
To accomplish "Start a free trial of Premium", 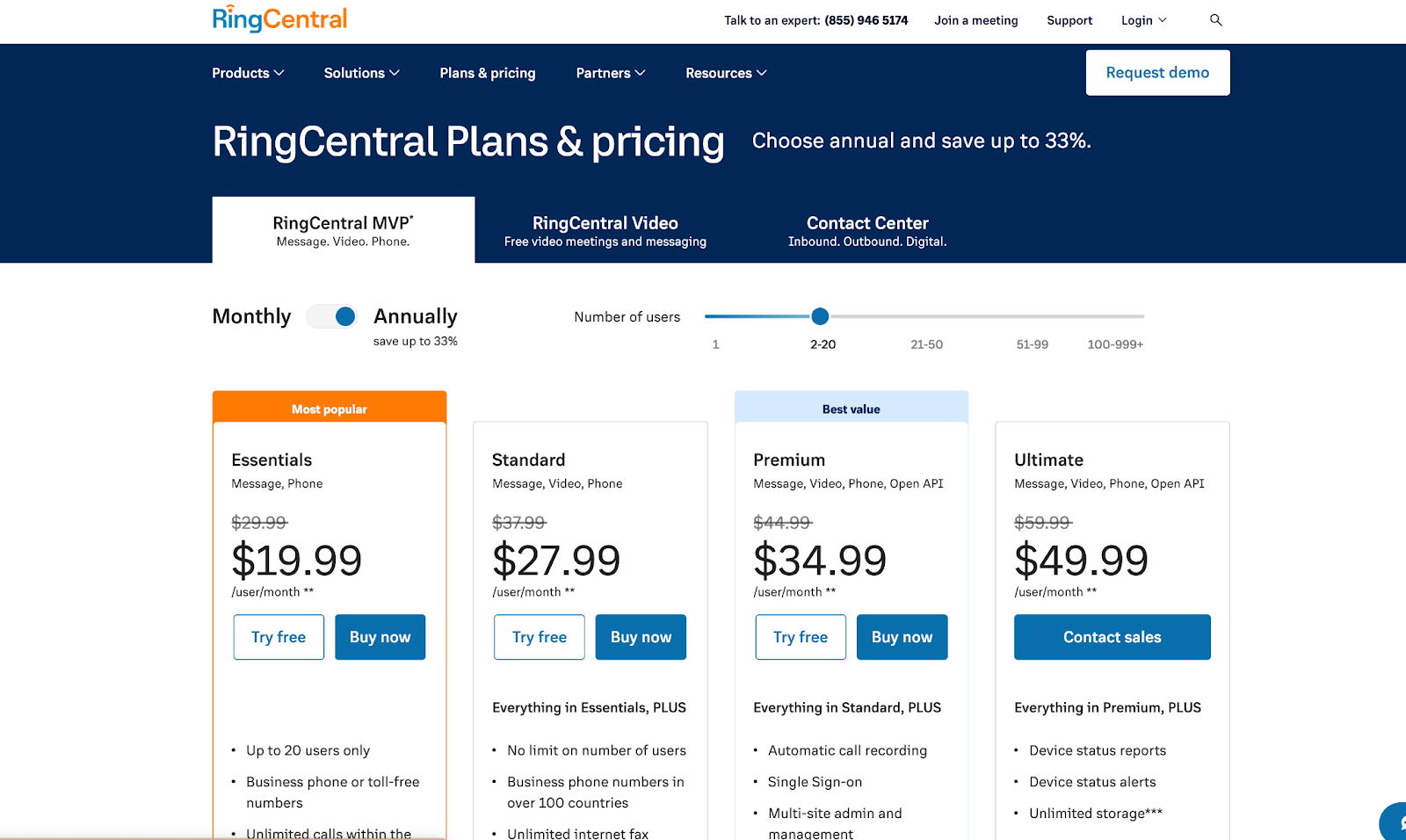I will pos(801,637).
